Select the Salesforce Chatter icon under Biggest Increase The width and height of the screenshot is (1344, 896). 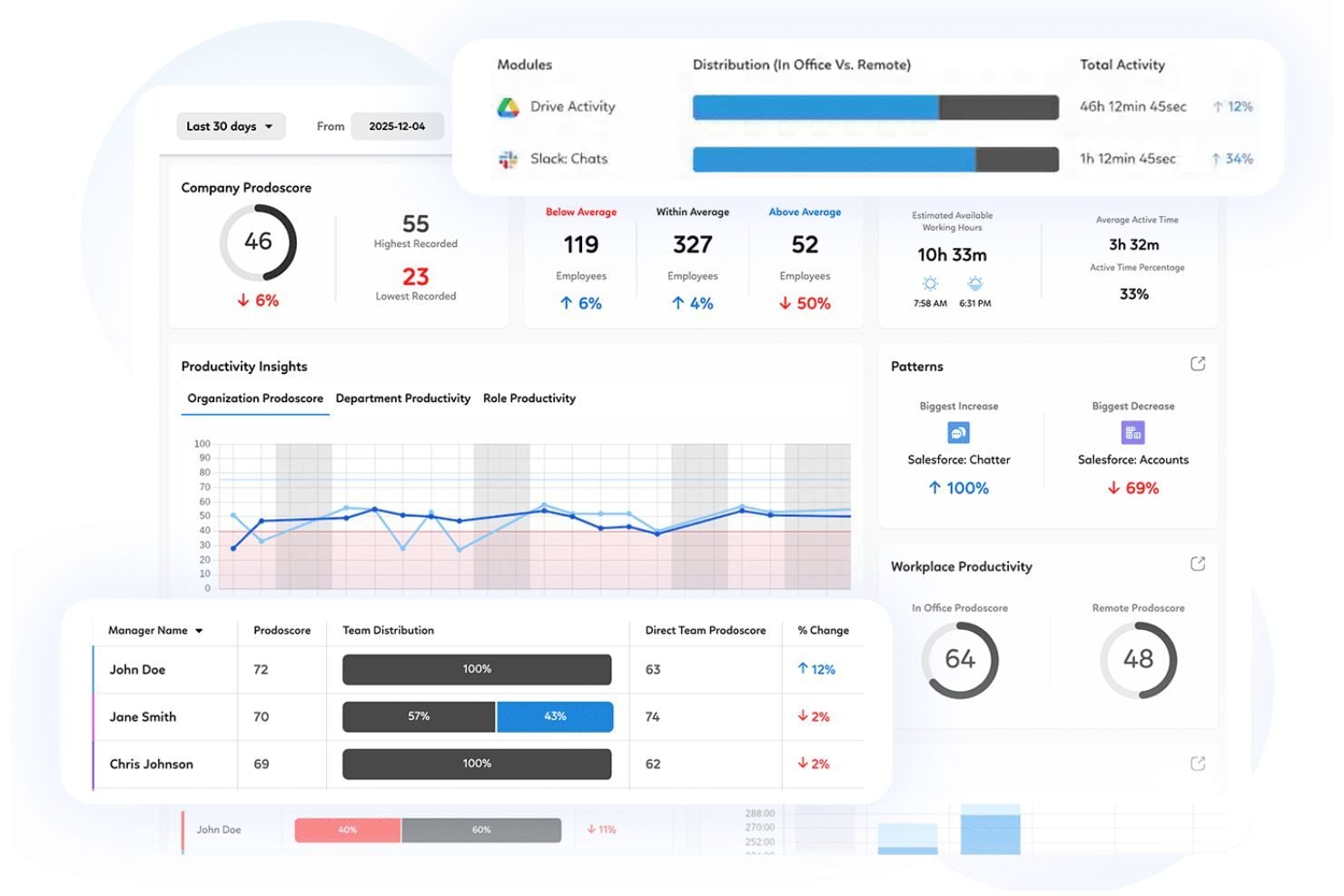pos(958,433)
